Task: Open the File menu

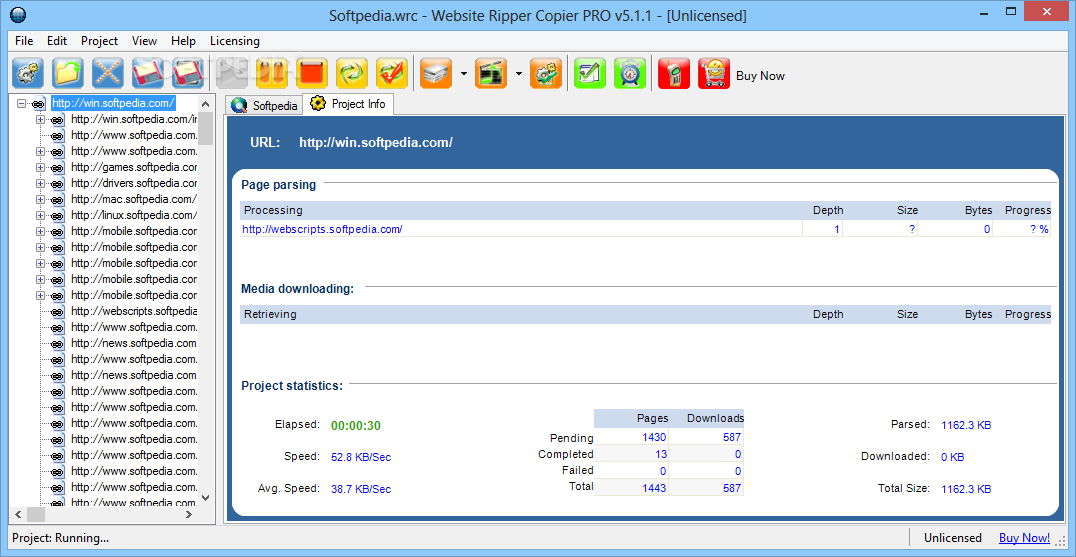Action: 24,41
